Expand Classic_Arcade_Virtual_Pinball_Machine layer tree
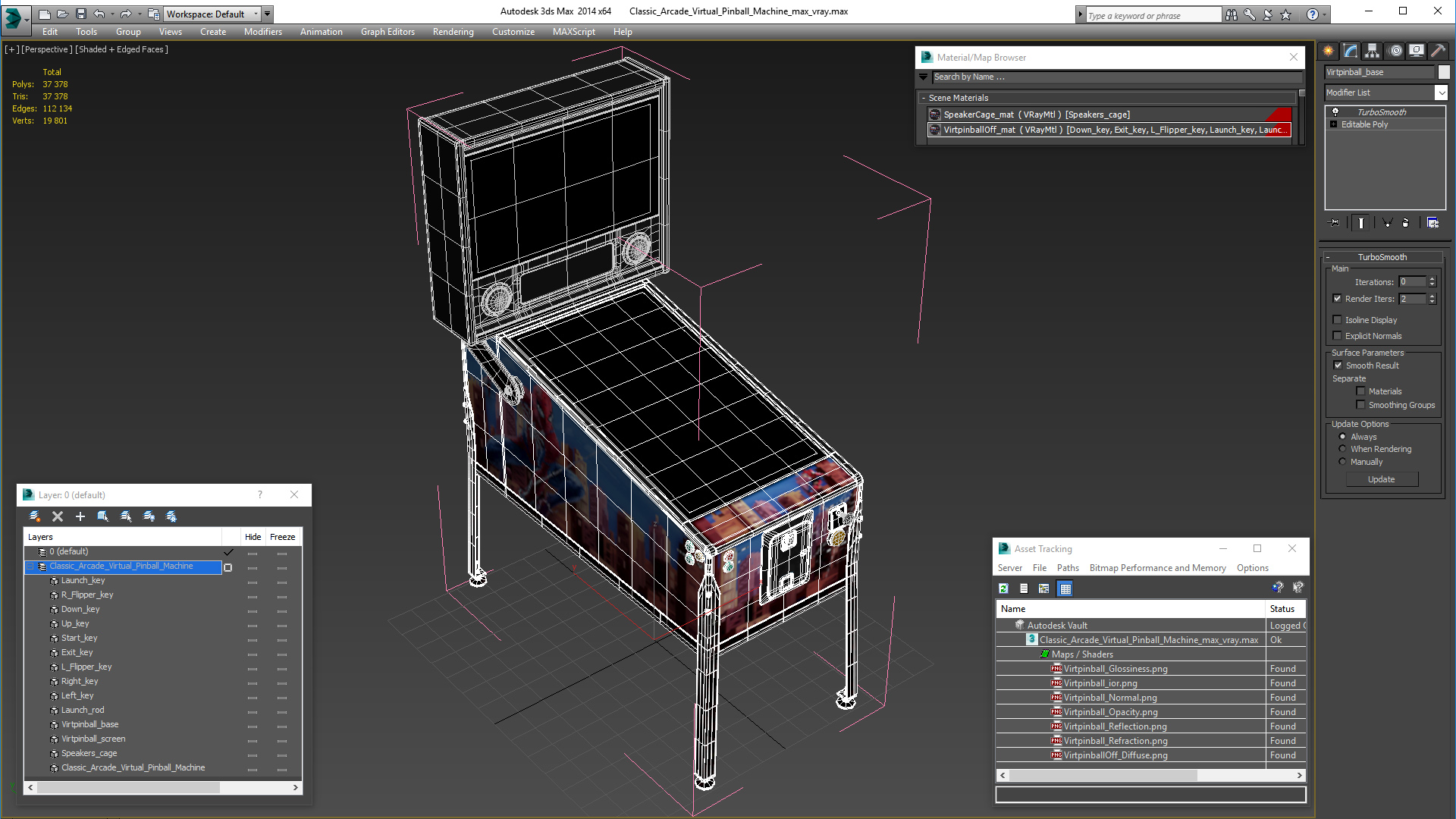The height and width of the screenshot is (819, 1456). [x=29, y=566]
